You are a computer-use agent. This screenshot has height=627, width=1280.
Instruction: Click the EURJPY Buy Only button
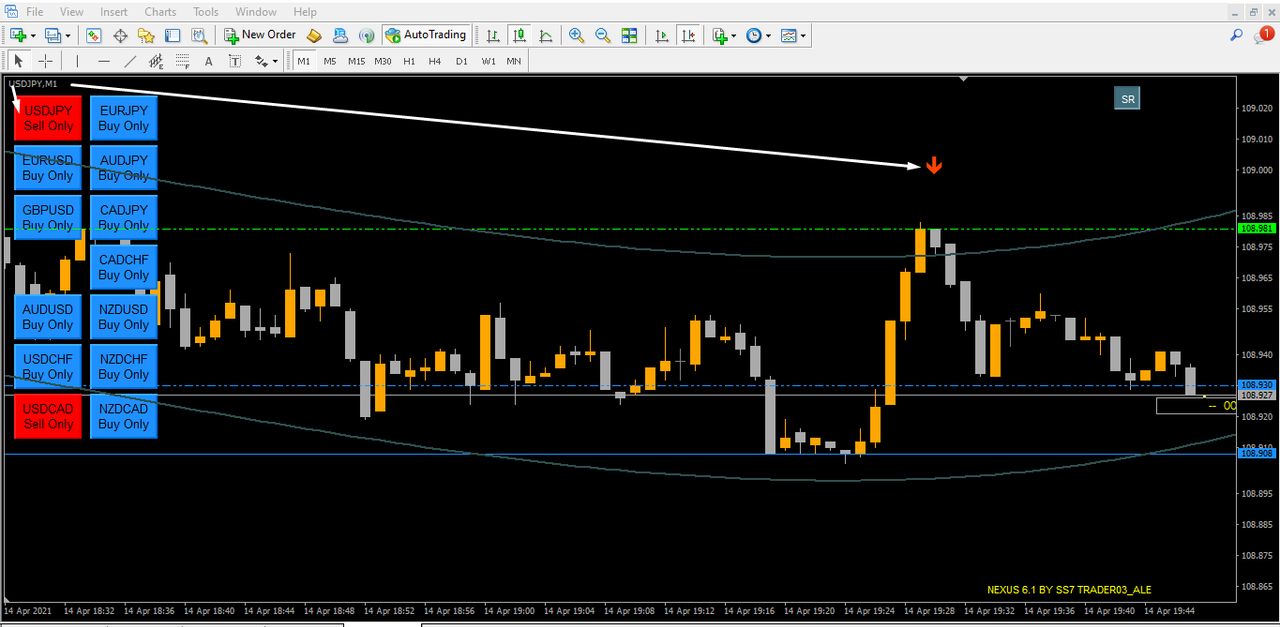(x=124, y=118)
